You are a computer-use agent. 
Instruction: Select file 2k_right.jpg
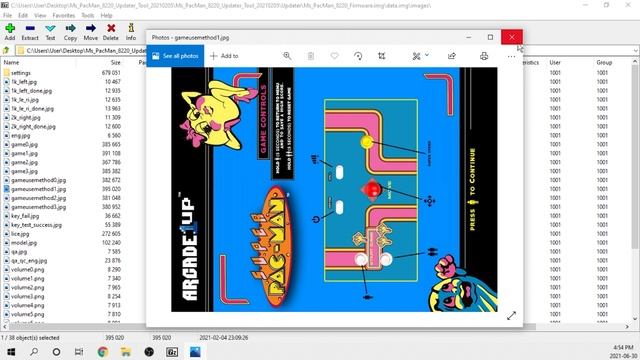coord(26,118)
